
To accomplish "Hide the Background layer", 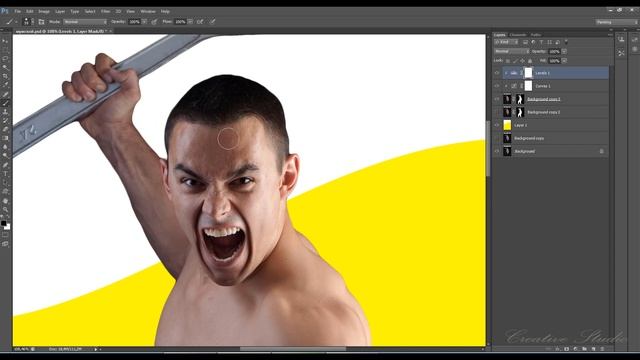I will click(497, 151).
